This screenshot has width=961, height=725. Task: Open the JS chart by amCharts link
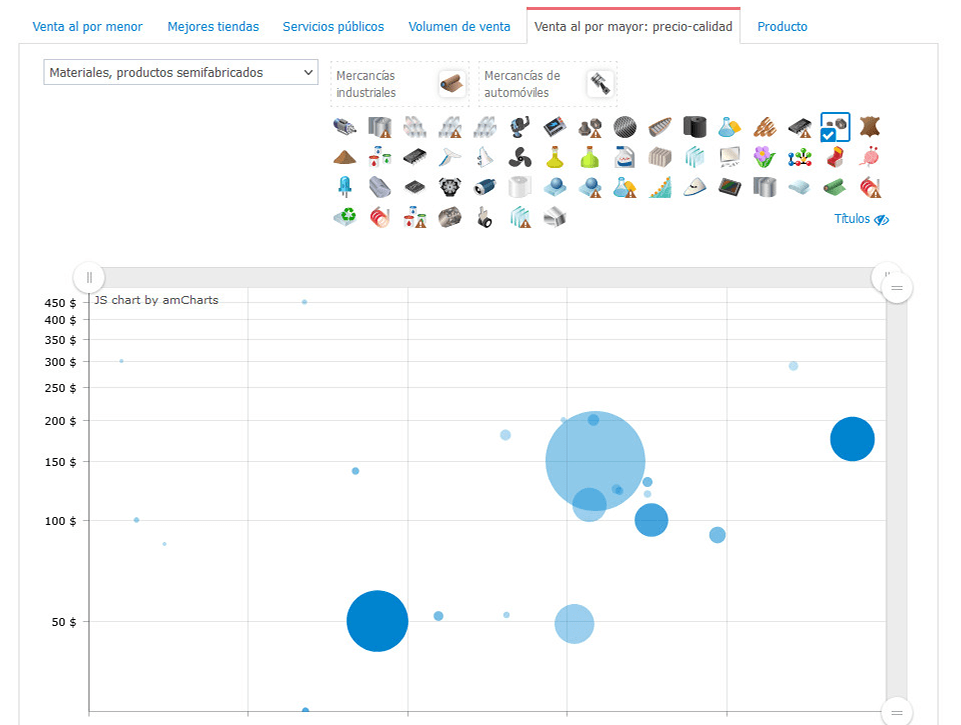pos(156,300)
